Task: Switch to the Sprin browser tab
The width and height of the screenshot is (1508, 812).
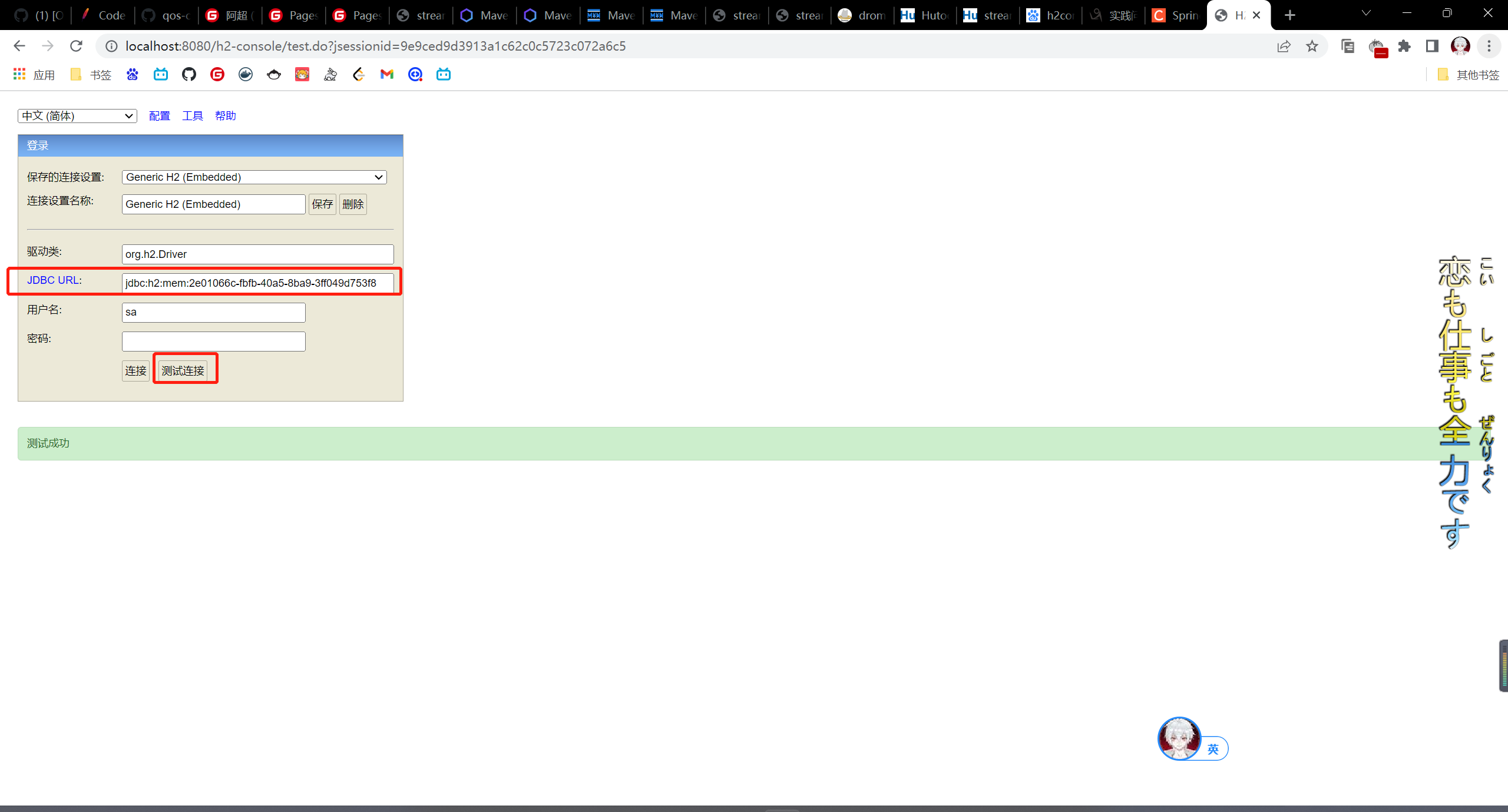Action: click(1176, 15)
